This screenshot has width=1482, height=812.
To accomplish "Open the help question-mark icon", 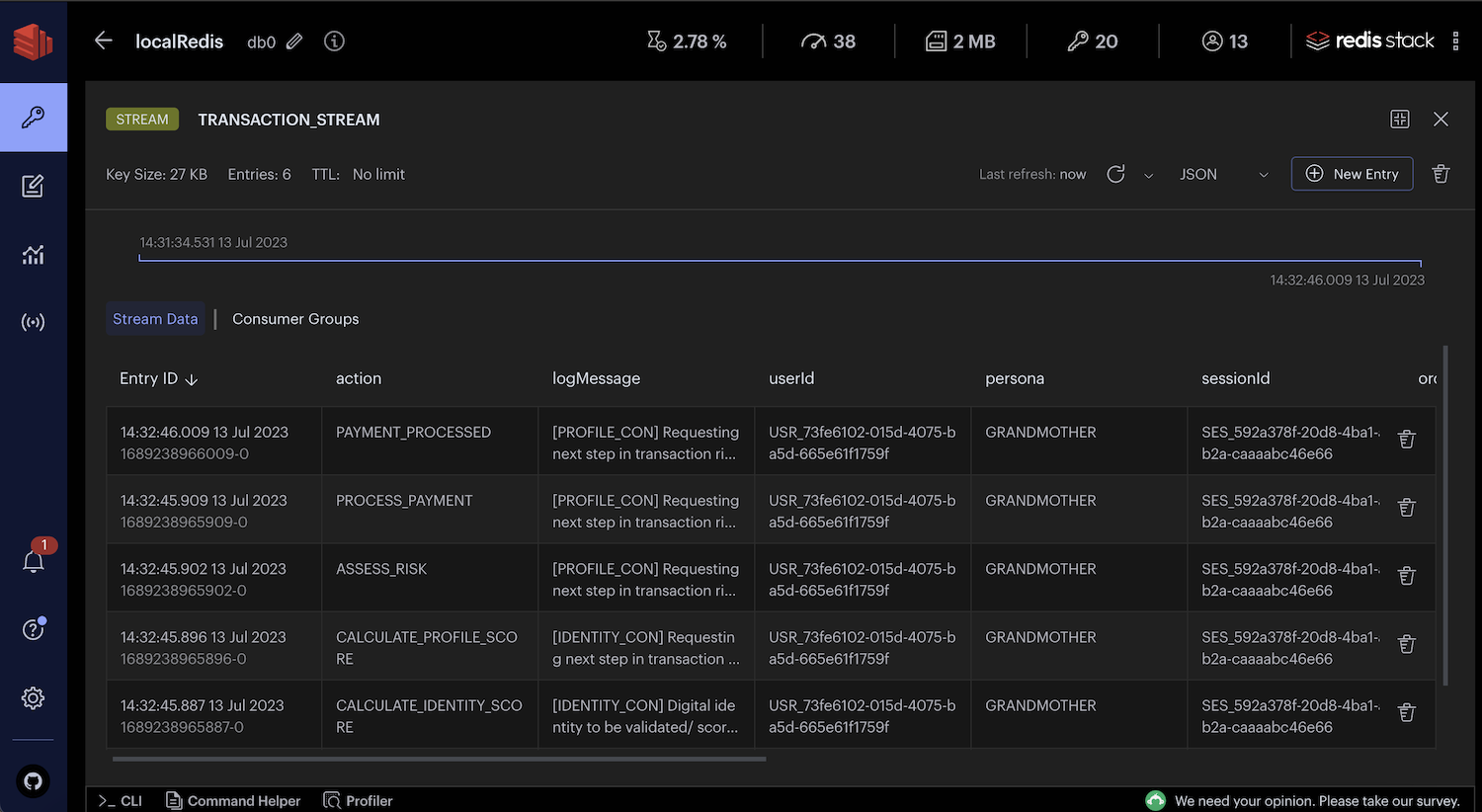I will click(x=33, y=629).
